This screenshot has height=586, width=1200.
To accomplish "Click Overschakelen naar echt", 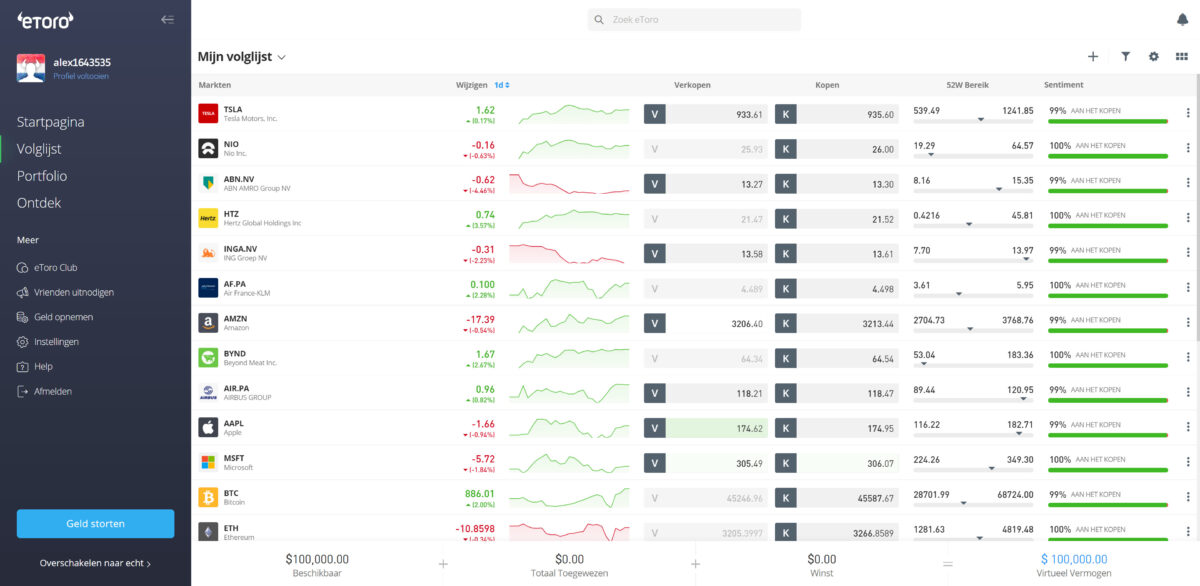I will pos(95,563).
